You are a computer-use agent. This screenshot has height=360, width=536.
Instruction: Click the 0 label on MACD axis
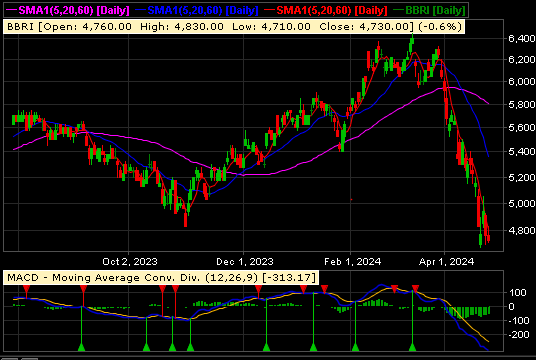coord(511,307)
